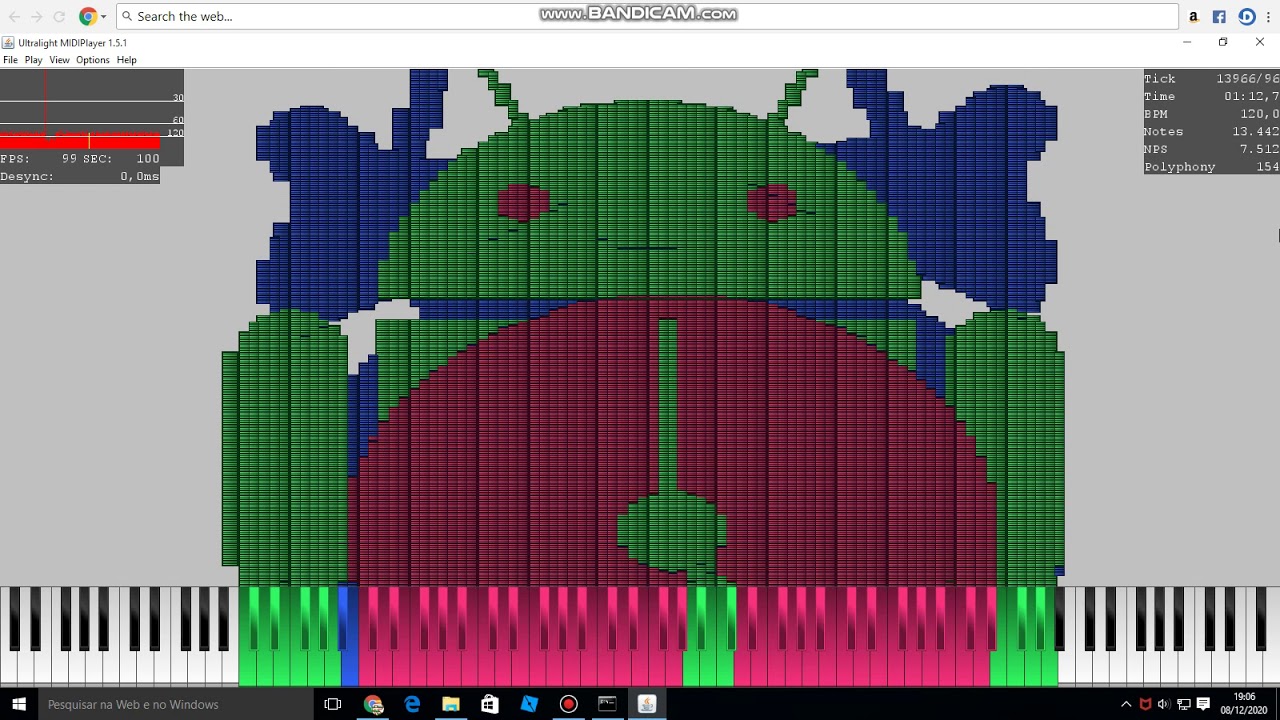Open the Options menu
This screenshot has width=1280, height=720.
pos(93,60)
